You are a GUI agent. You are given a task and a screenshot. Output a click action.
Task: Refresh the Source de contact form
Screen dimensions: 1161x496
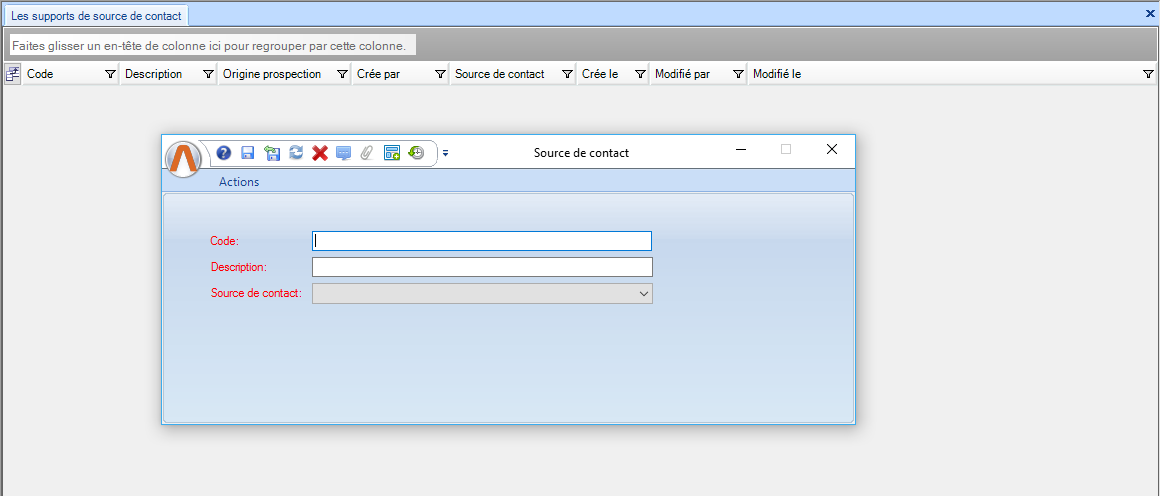[296, 153]
